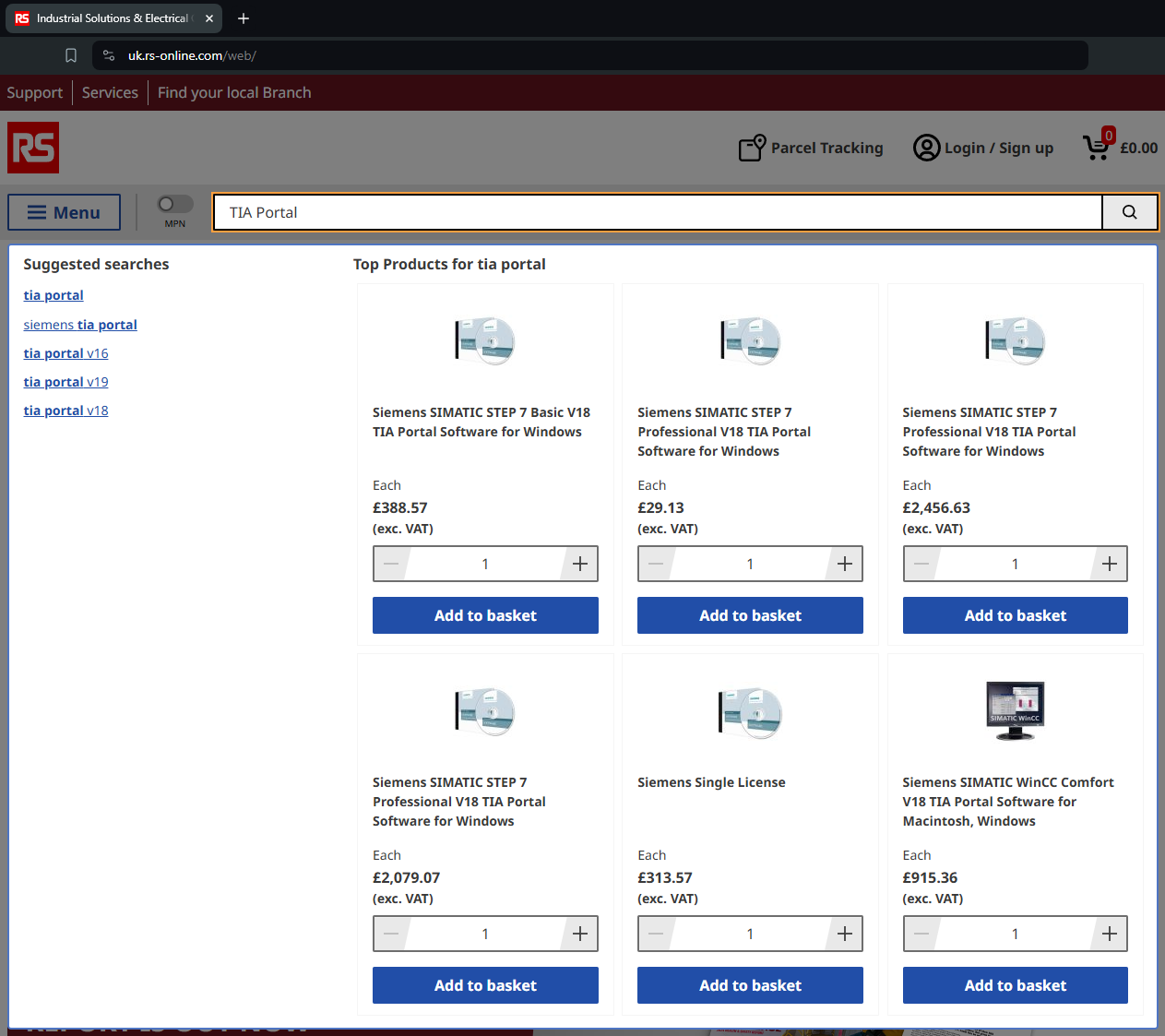Click the TIA Portal search input field
This screenshot has width=1165, height=1036.
point(657,212)
